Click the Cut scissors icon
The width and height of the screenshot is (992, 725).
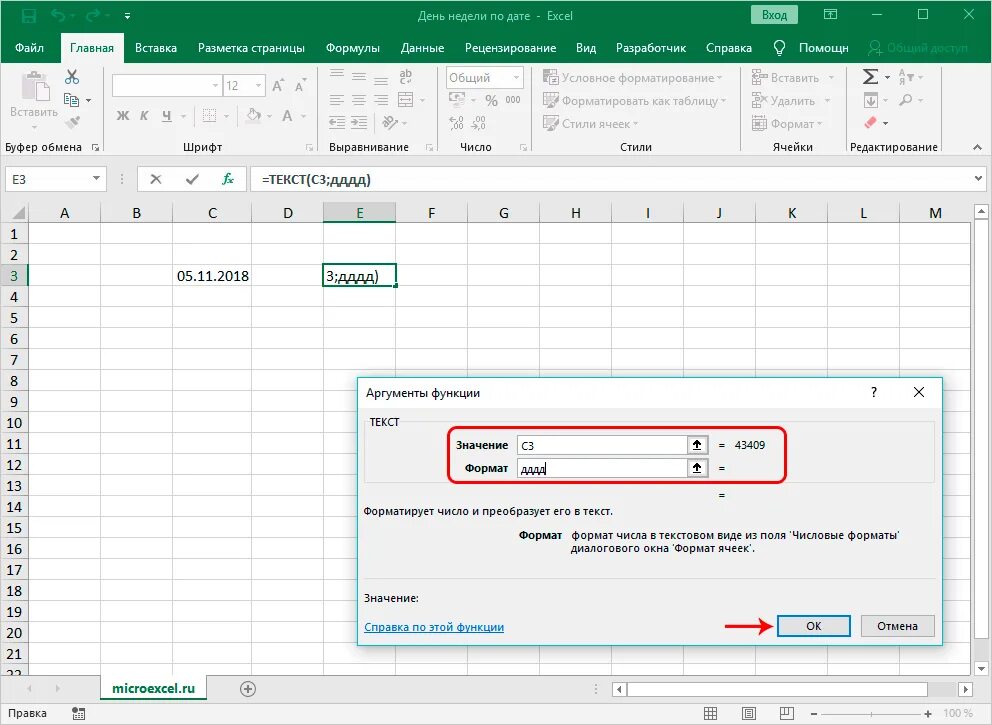pos(72,77)
